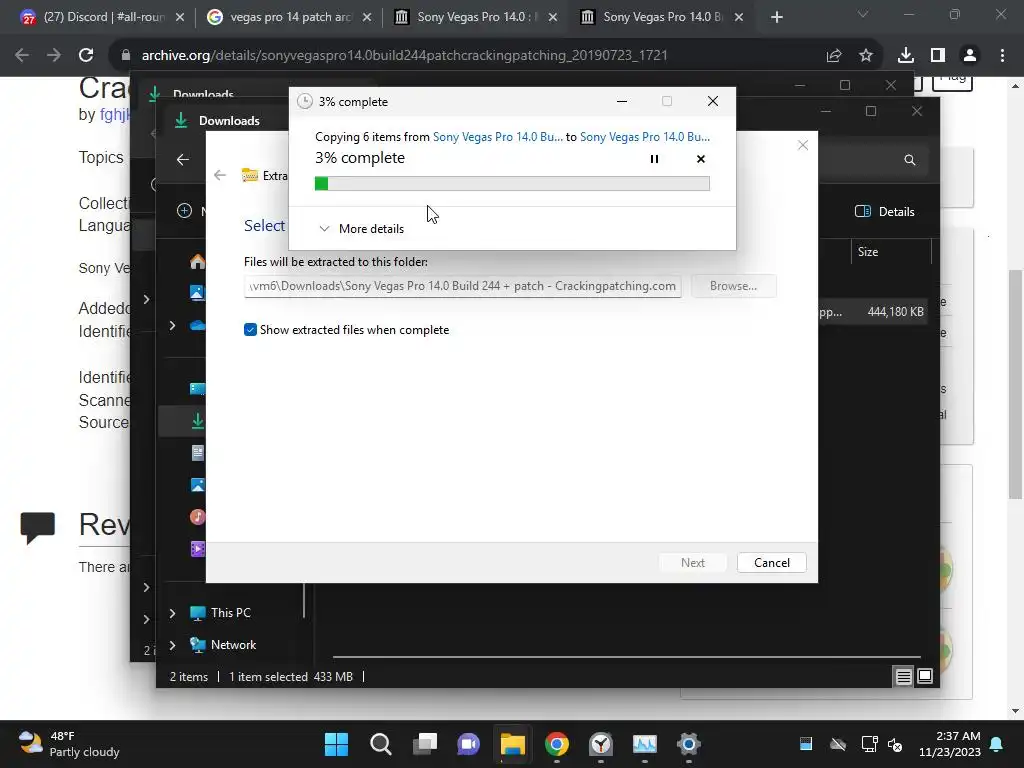This screenshot has height=768, width=1024.
Task: Click the New plus icon in explorer toolbar
Action: [185, 211]
